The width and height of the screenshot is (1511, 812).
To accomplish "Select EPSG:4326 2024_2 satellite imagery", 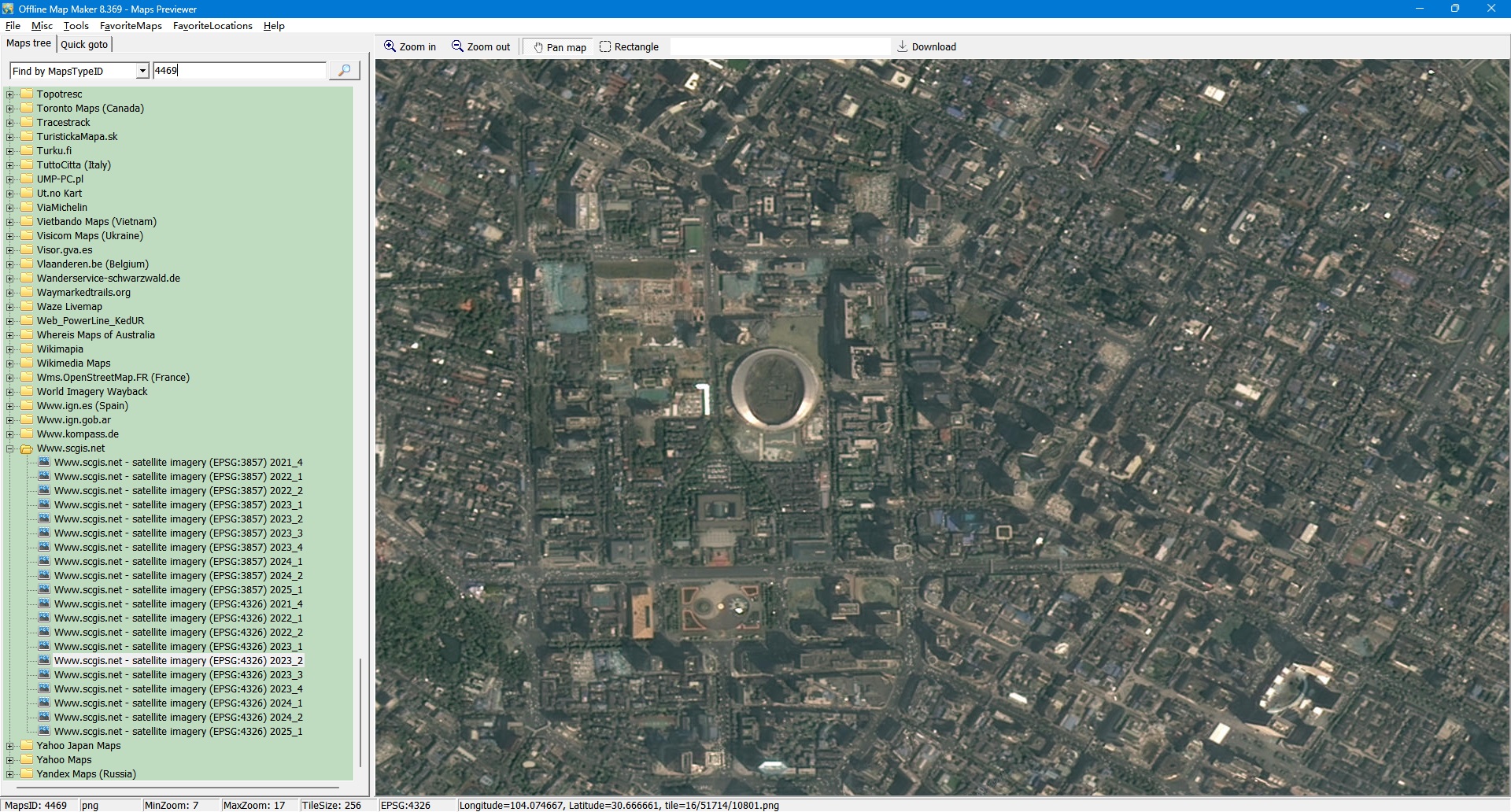I will coord(178,718).
